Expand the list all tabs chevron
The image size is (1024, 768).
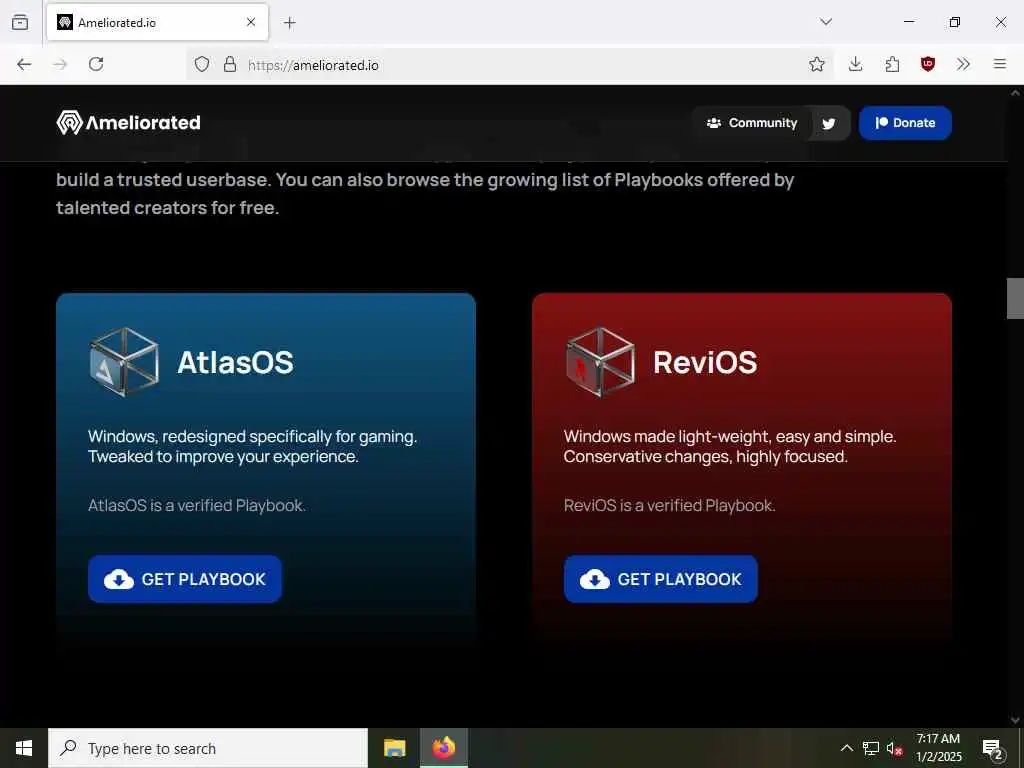[x=826, y=22]
